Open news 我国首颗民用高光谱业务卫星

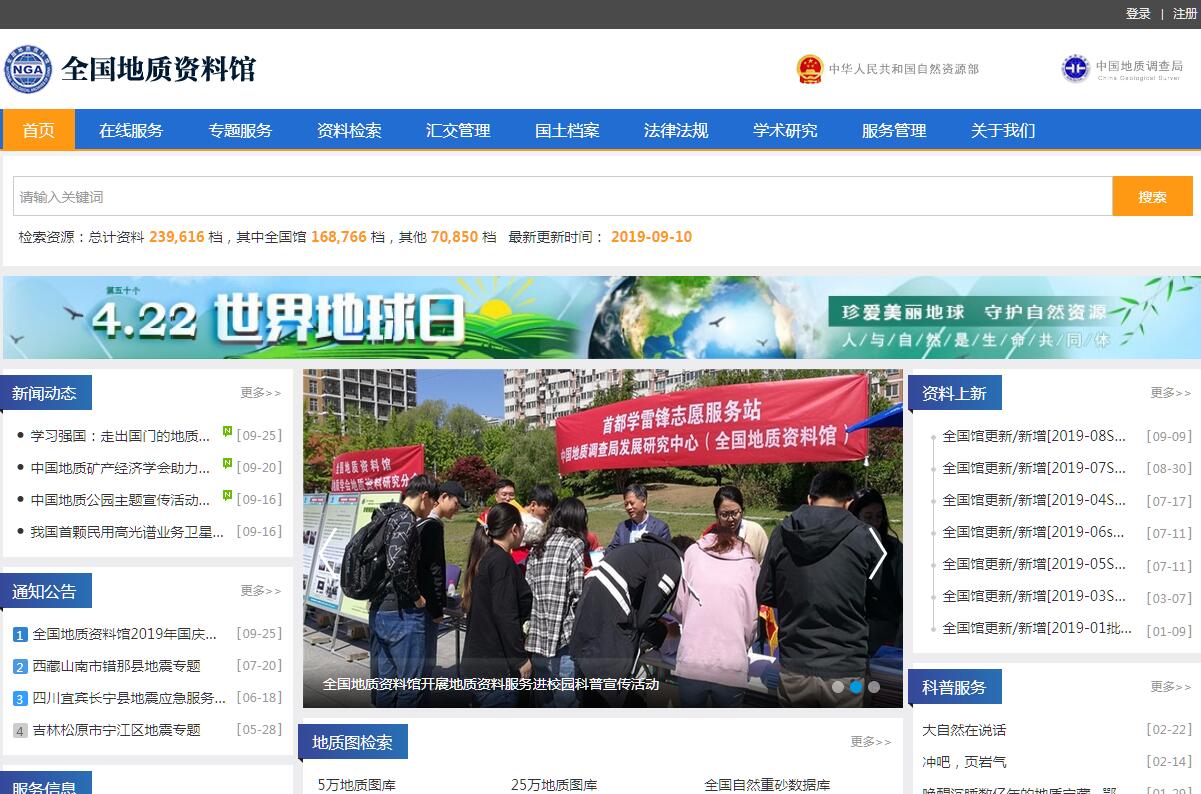[127, 532]
